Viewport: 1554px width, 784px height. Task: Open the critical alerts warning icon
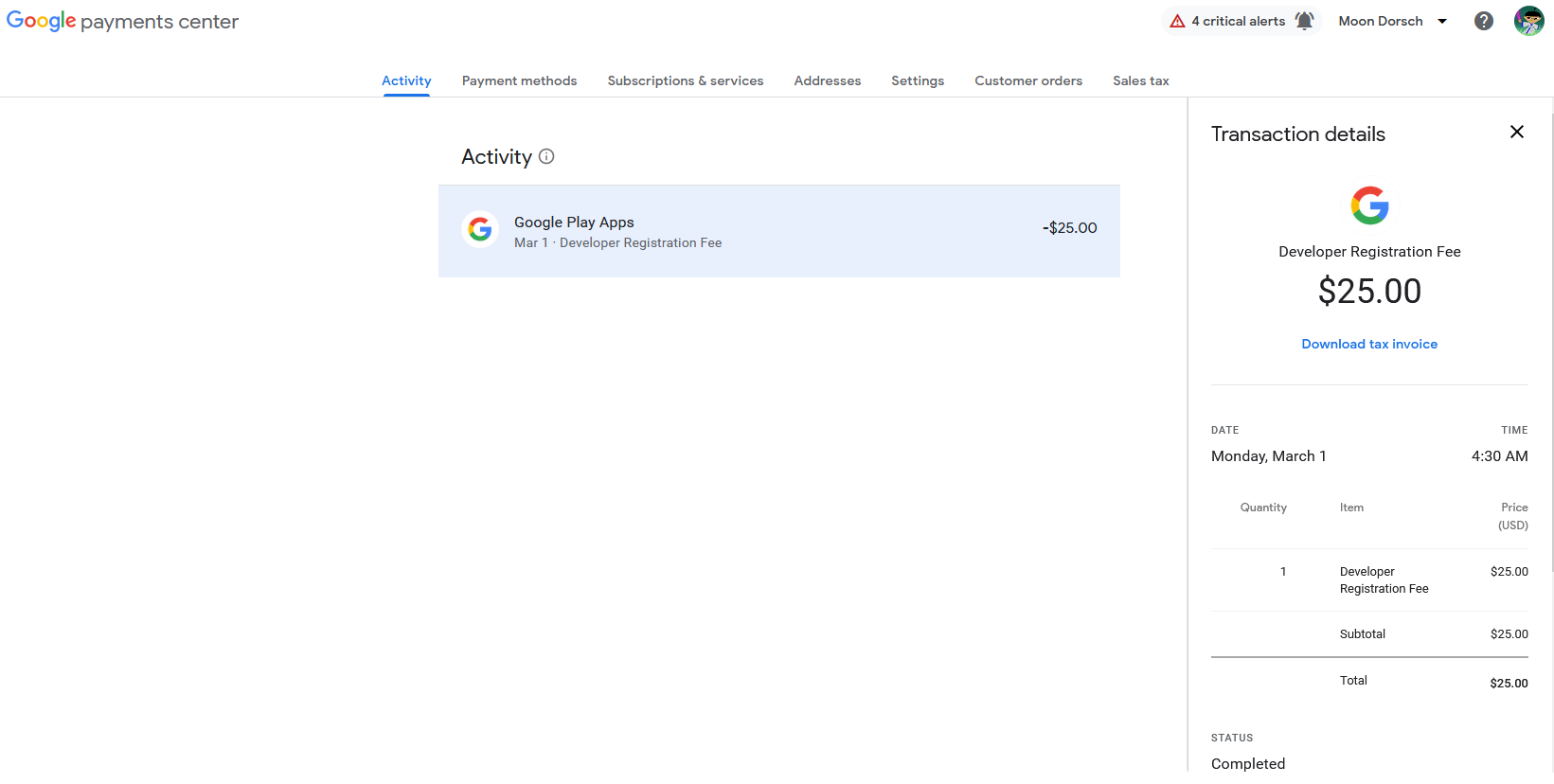coord(1177,21)
